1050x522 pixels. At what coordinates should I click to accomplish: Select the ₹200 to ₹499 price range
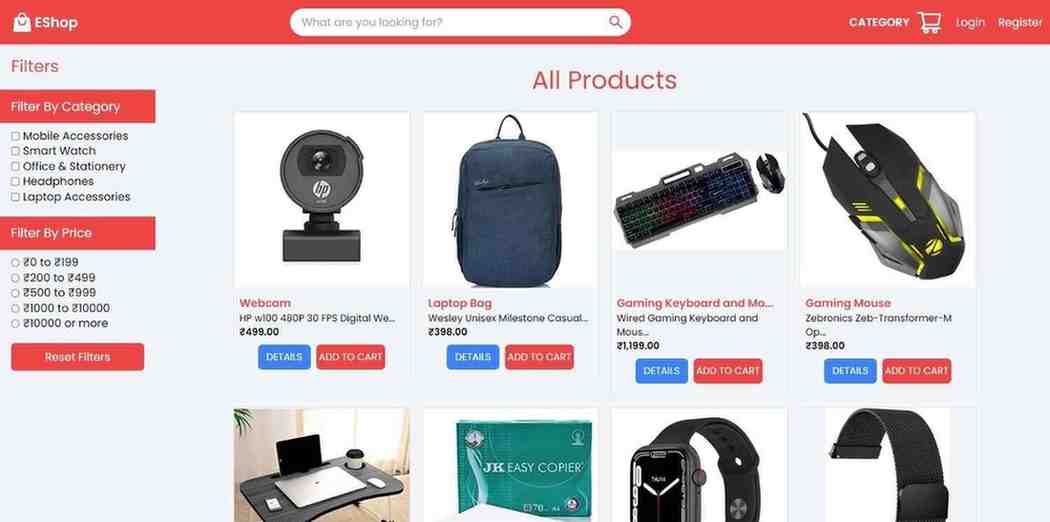click(15, 278)
